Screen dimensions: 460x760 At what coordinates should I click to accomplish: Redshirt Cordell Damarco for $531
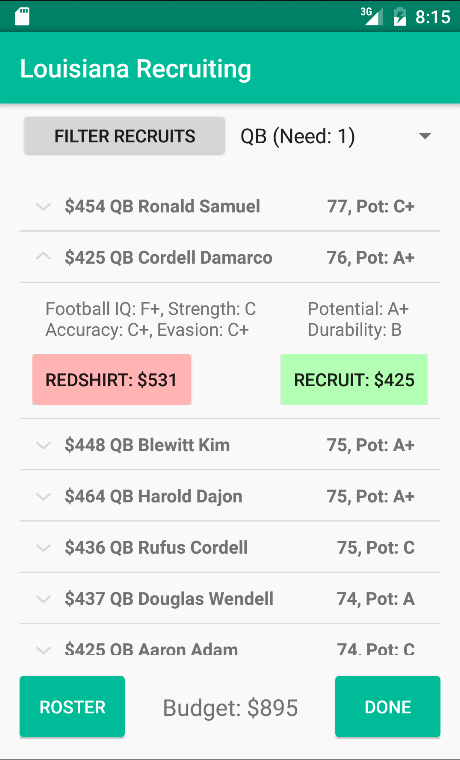click(111, 380)
